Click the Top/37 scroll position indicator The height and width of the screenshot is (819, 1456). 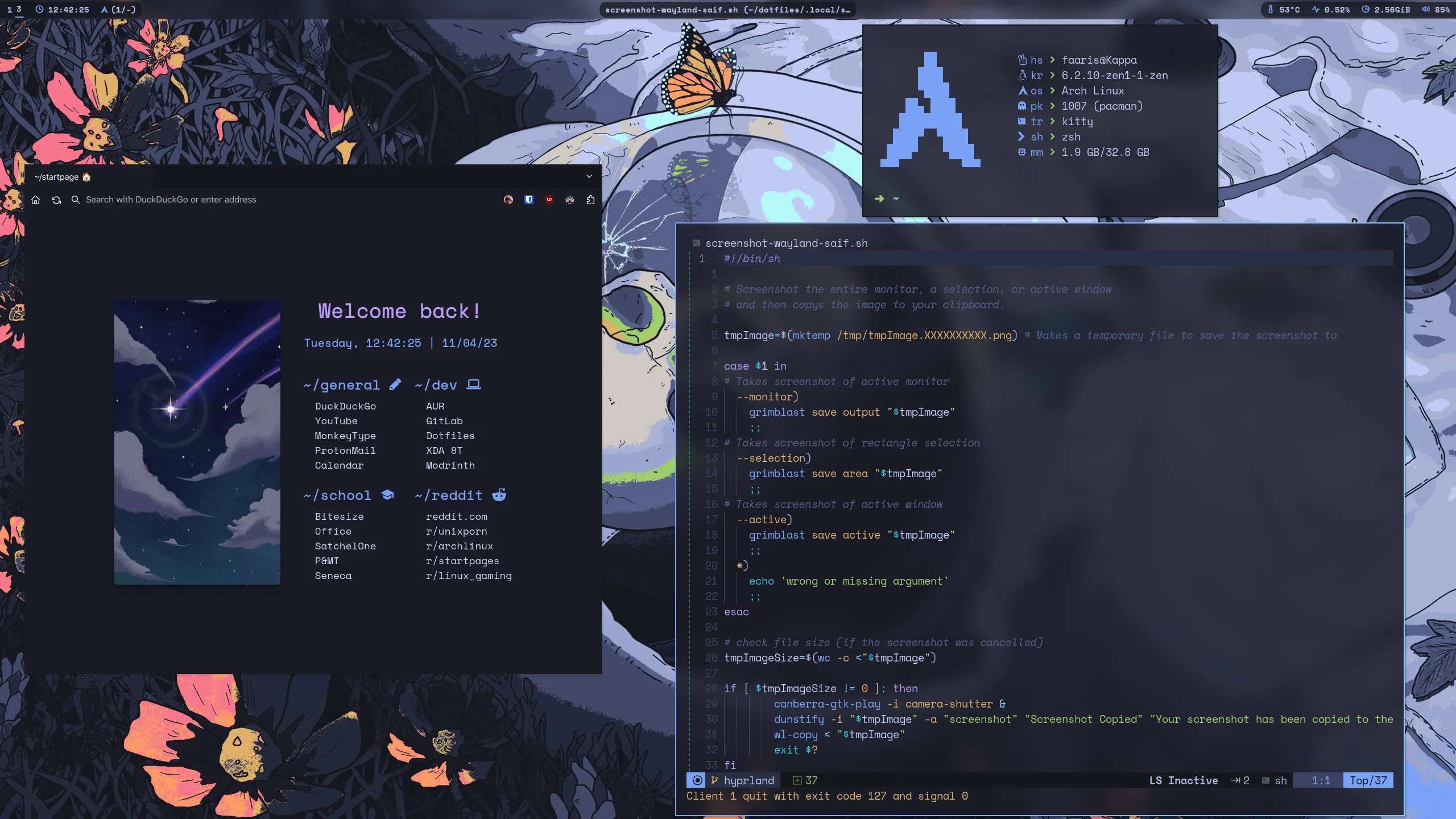(1368, 780)
